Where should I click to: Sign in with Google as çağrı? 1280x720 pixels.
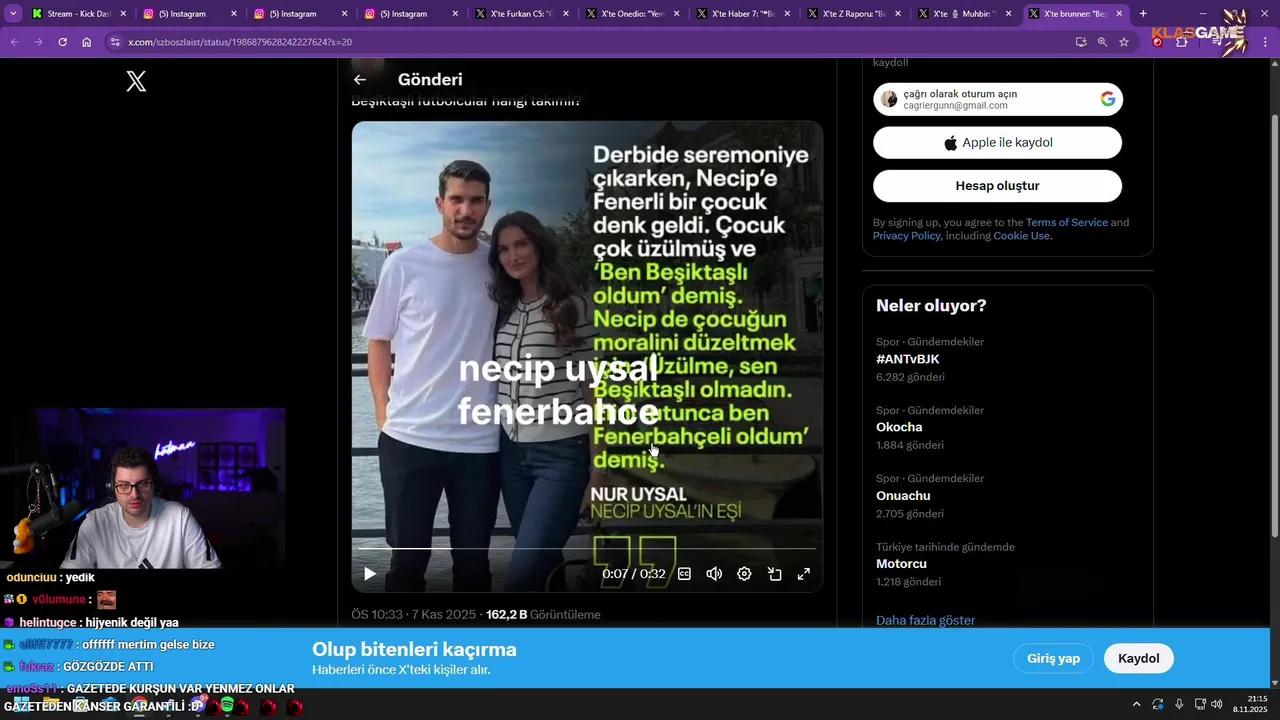(x=998, y=99)
